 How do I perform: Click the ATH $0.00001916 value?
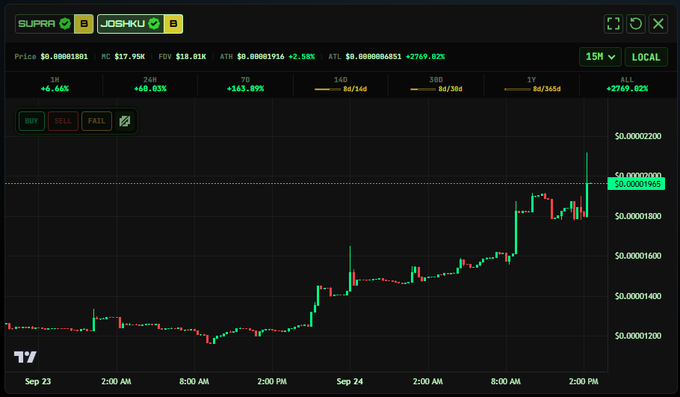point(261,57)
